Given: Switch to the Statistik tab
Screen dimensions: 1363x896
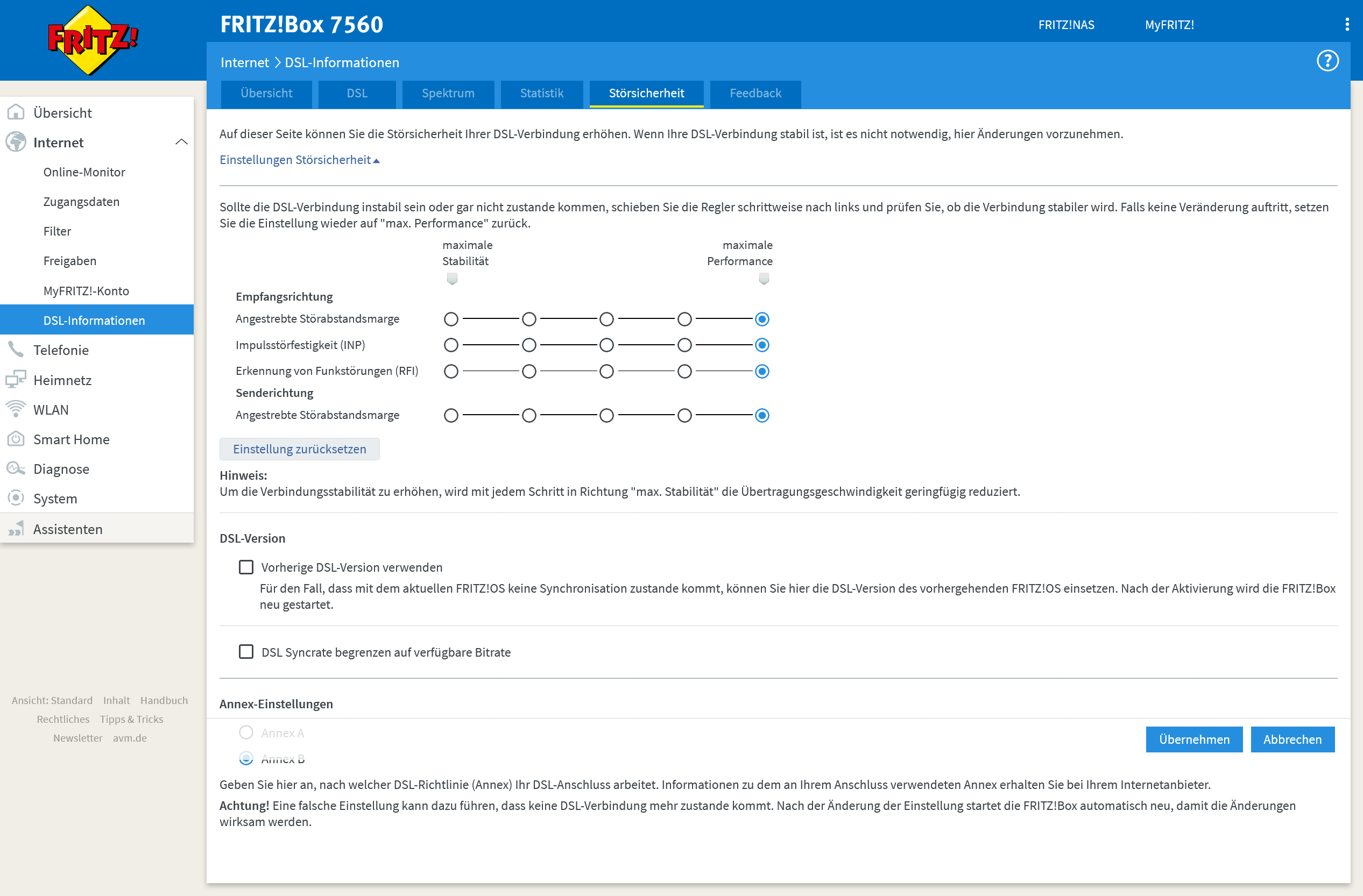Looking at the screenshot, I should 541,93.
